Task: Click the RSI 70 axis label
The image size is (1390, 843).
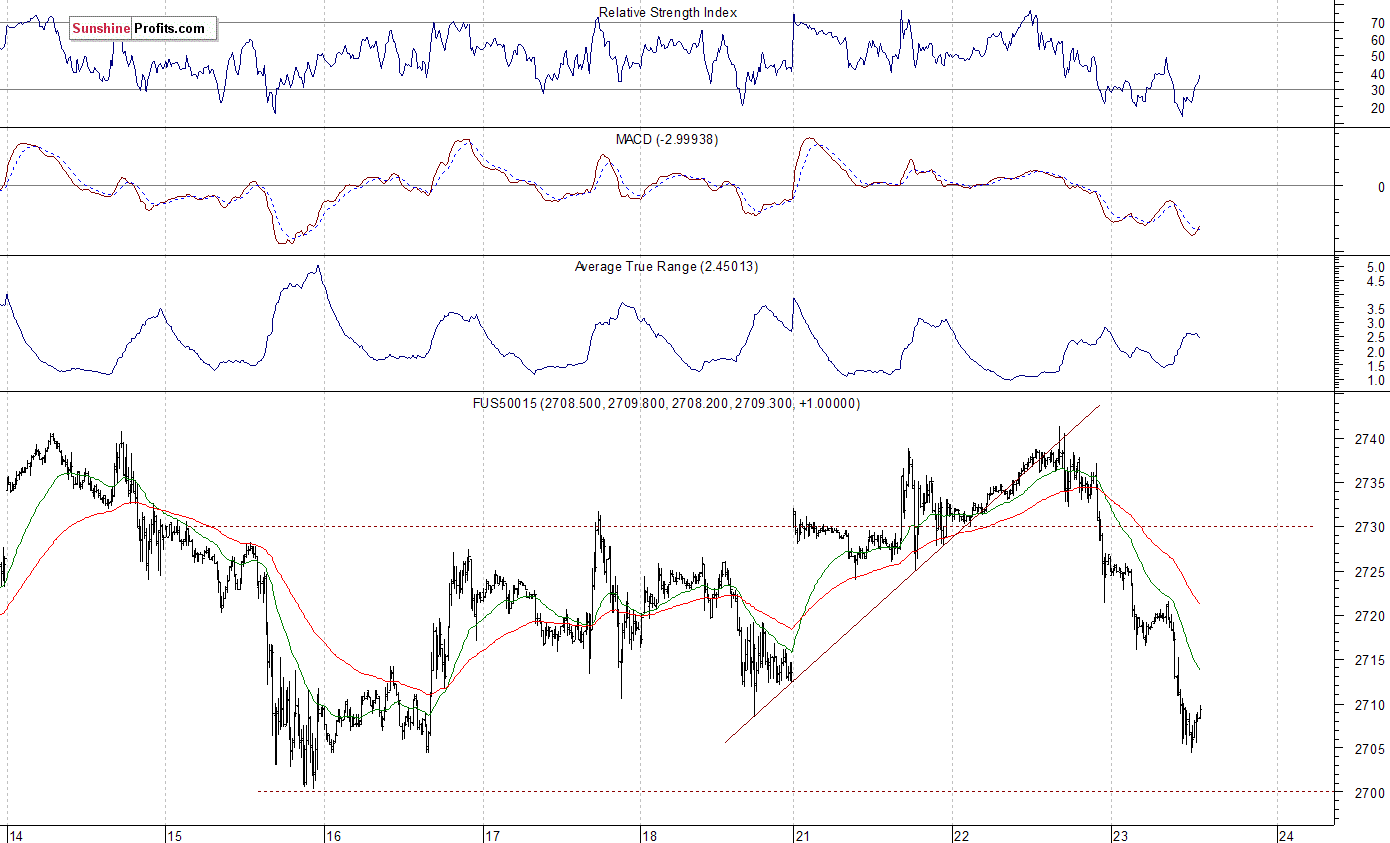Action: (1377, 22)
